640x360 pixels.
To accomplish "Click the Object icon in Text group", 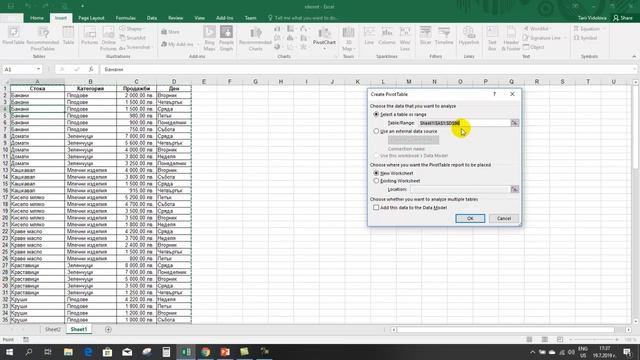I will (534, 47).
